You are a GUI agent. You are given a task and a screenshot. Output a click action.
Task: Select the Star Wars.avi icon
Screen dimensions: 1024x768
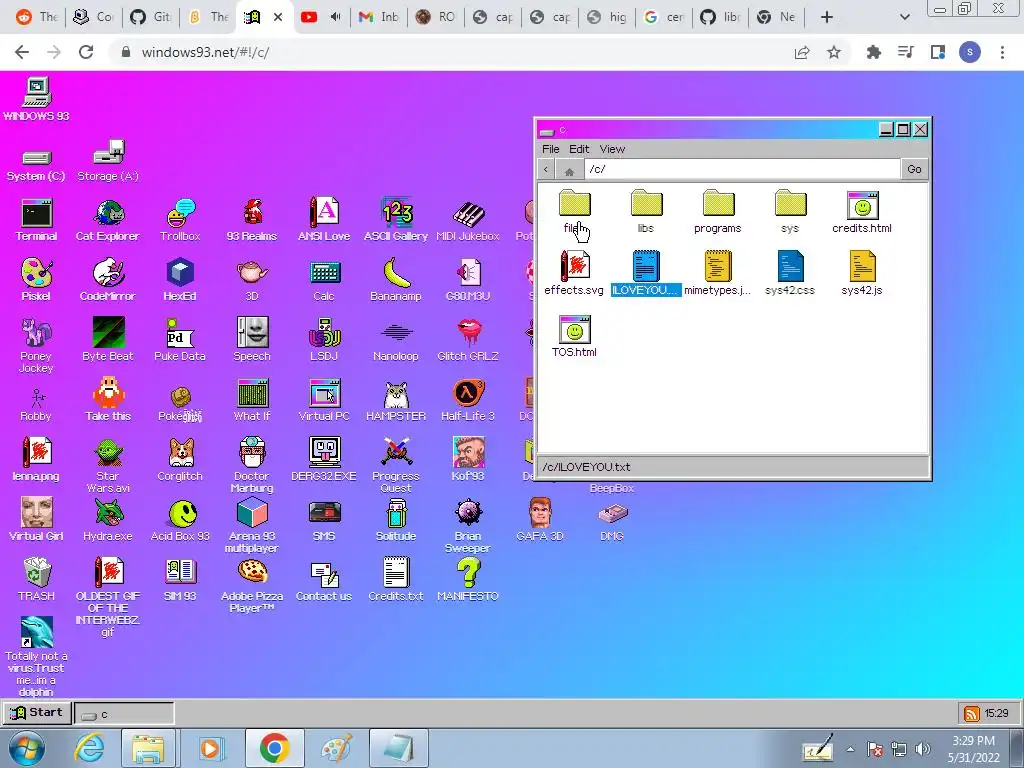tap(108, 465)
